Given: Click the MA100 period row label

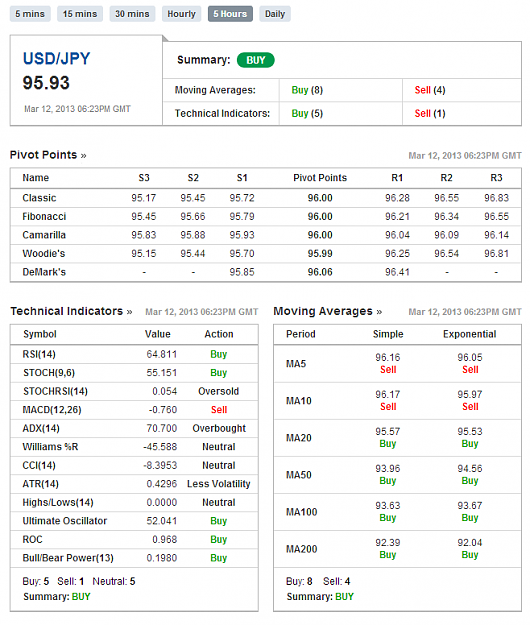Looking at the screenshot, I should coord(302,512).
